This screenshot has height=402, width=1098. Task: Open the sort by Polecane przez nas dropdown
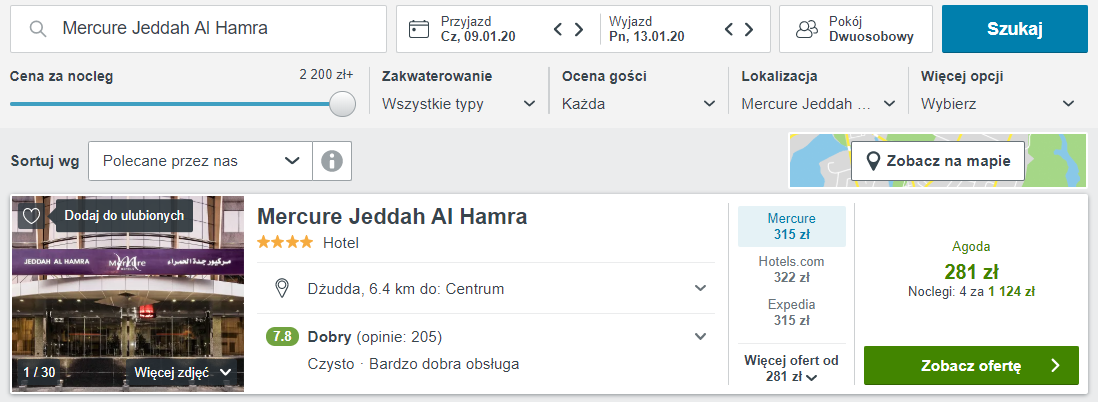click(200, 161)
